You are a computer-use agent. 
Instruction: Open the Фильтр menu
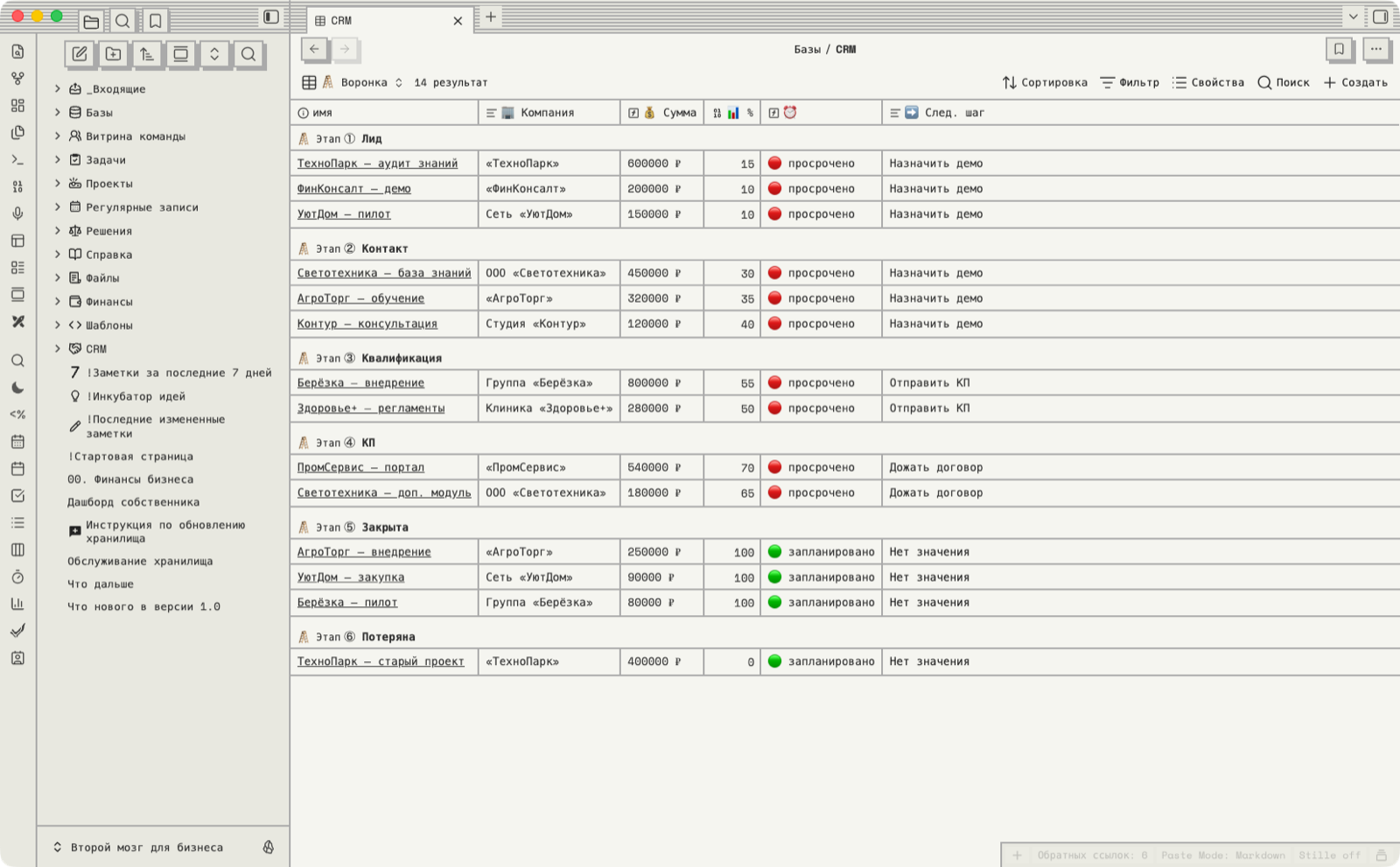tap(1130, 82)
